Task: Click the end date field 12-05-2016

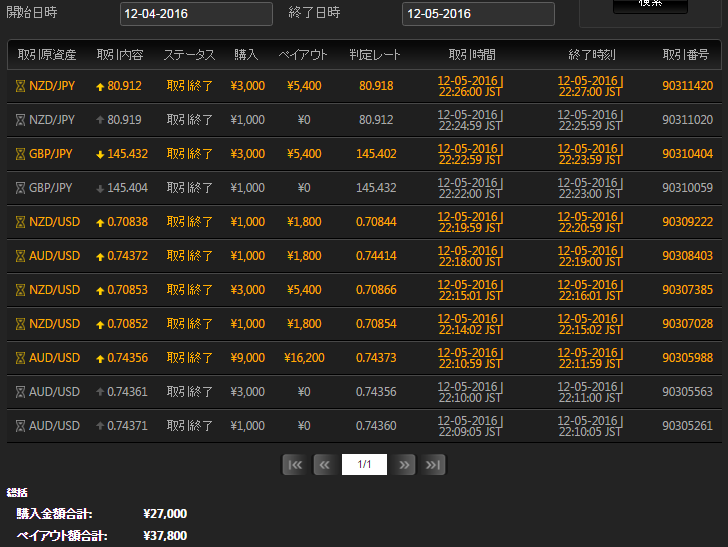Action: pyautogui.click(x=477, y=14)
